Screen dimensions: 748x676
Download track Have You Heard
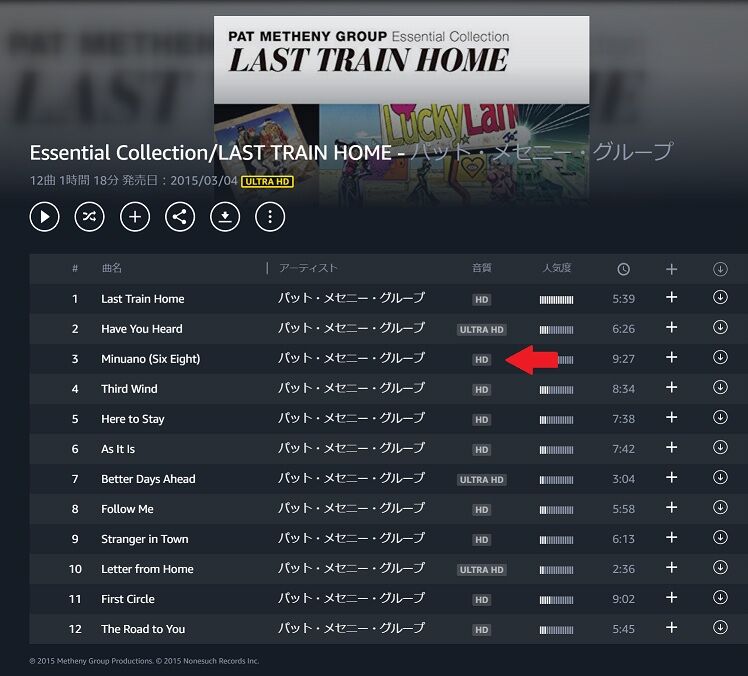(x=720, y=327)
